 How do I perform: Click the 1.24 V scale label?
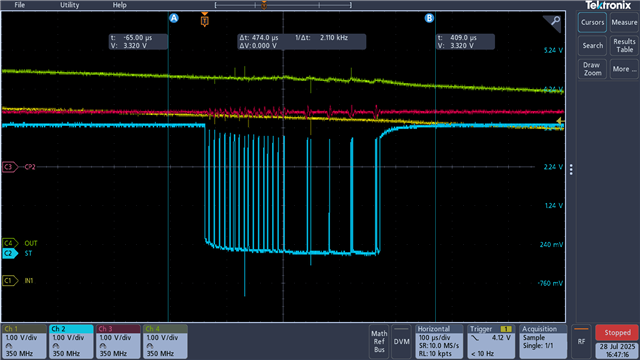coord(554,205)
